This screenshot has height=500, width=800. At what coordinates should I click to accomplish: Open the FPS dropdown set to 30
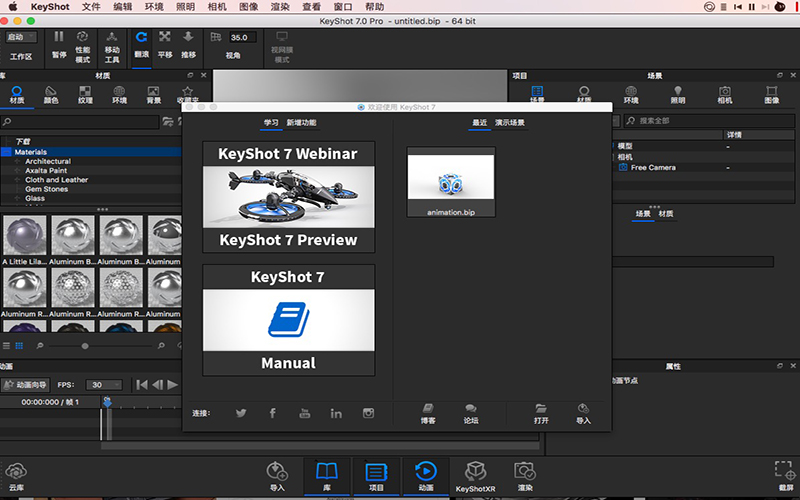(x=104, y=385)
